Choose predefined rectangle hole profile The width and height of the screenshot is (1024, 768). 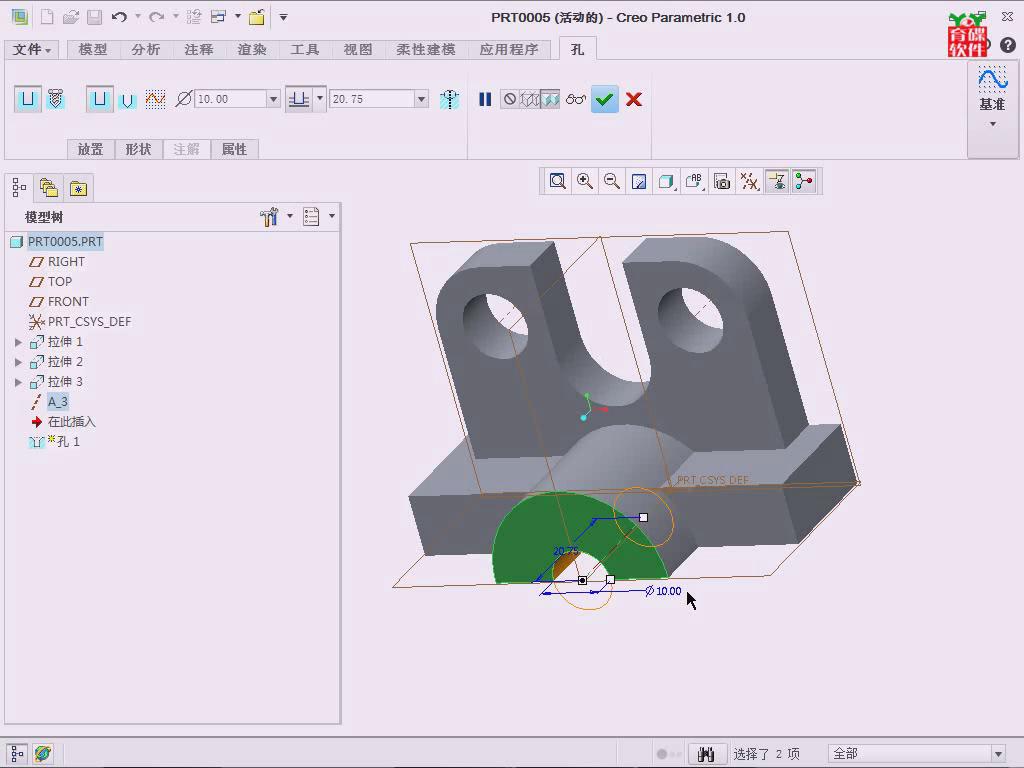pos(99,99)
